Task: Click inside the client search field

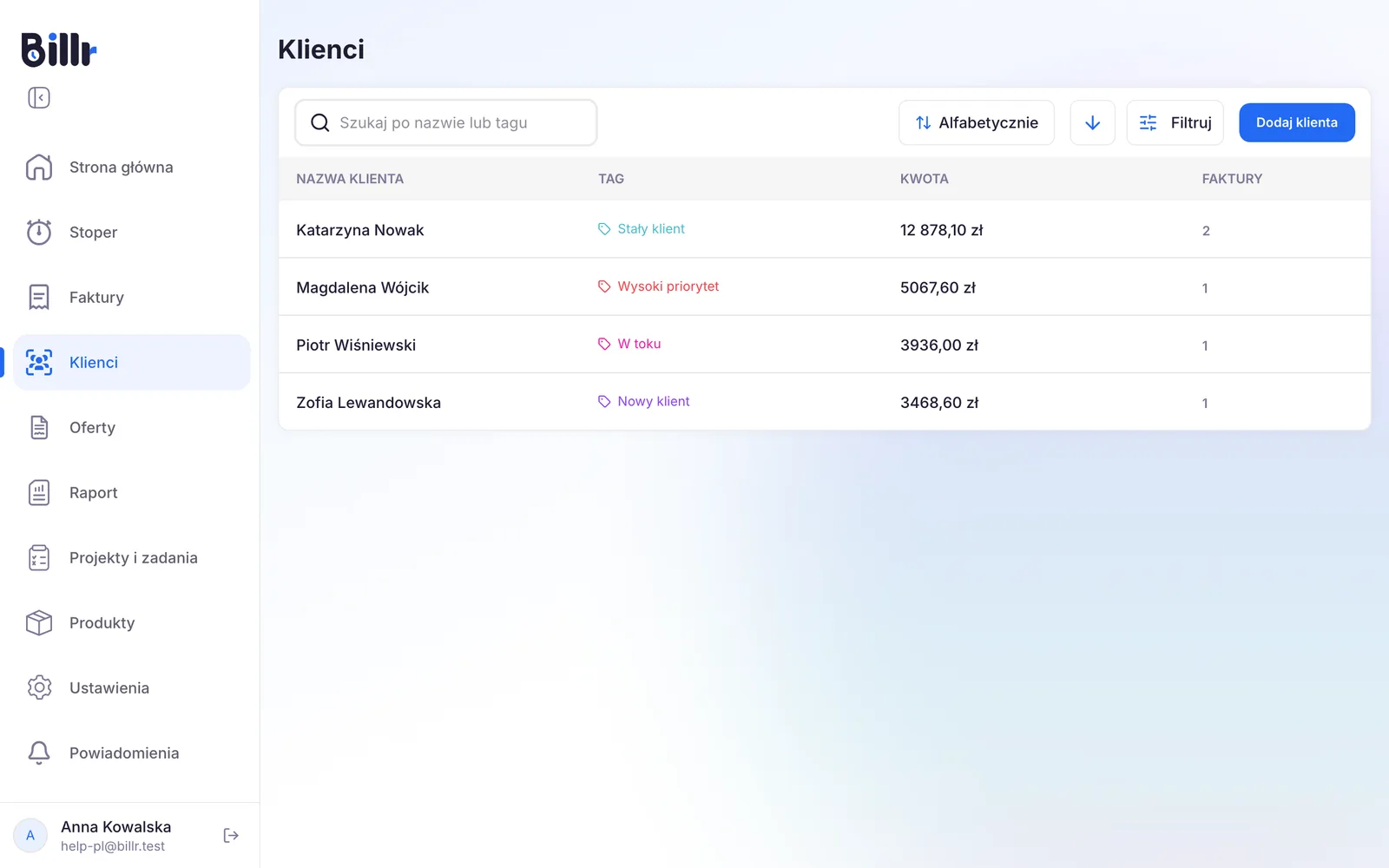Action: click(x=446, y=122)
